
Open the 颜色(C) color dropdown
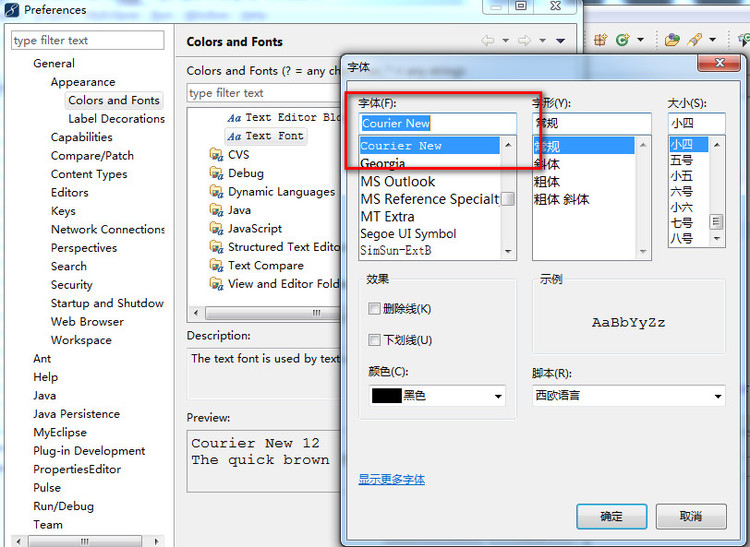click(498, 396)
